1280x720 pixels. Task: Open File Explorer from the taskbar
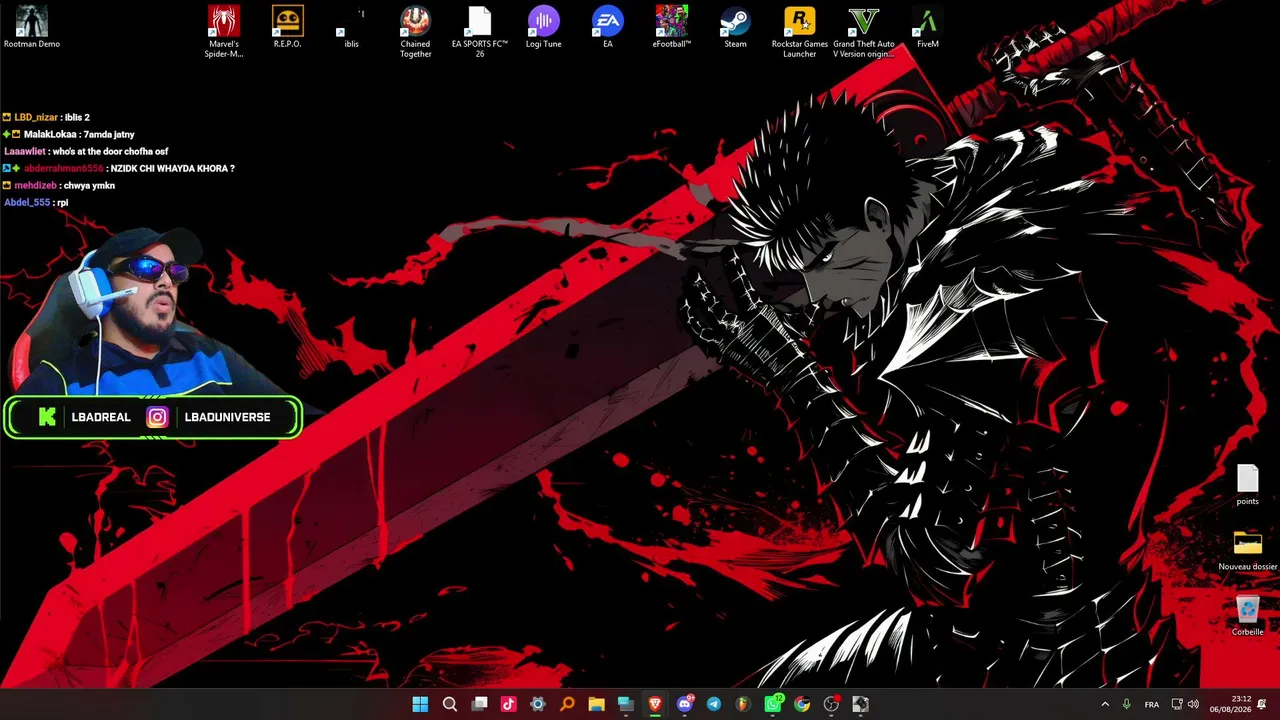click(596, 704)
